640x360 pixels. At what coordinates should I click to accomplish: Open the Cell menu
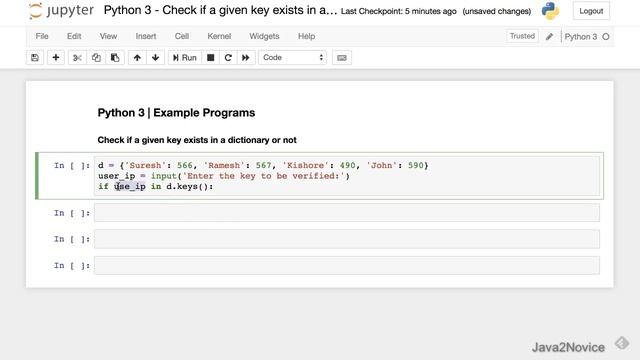coord(182,36)
